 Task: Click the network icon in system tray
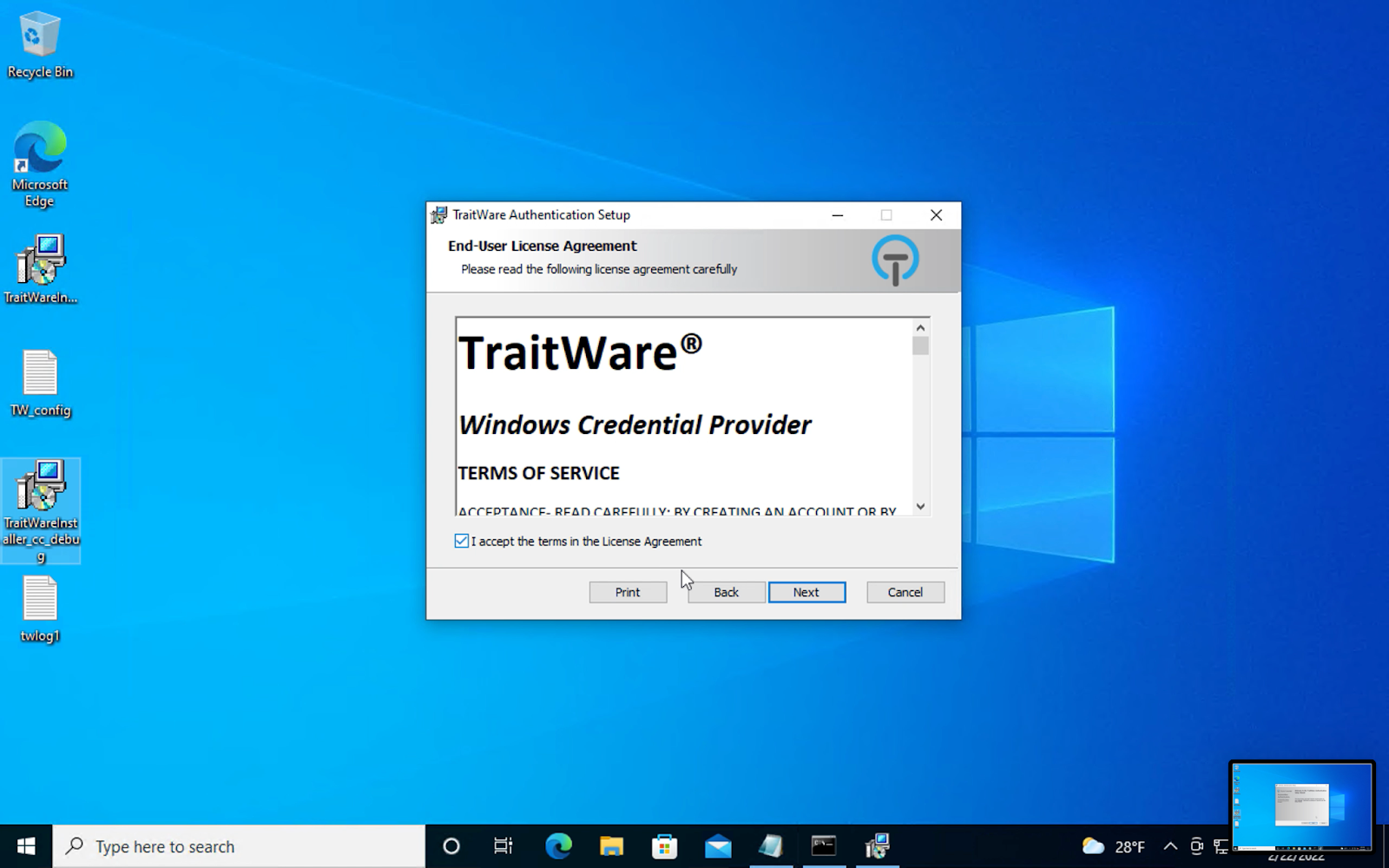1221,846
